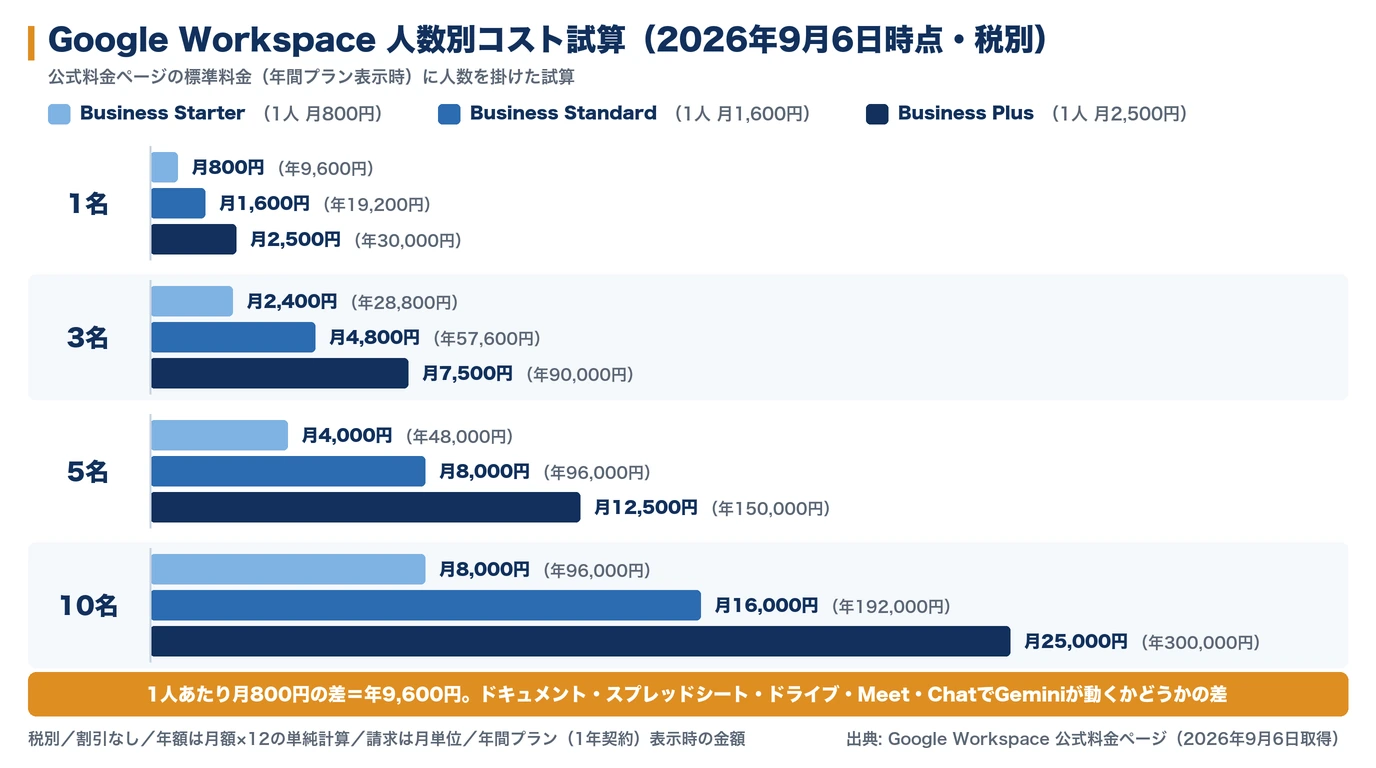
Task: Click the "月1,600円" value label
Action: (x=265, y=204)
